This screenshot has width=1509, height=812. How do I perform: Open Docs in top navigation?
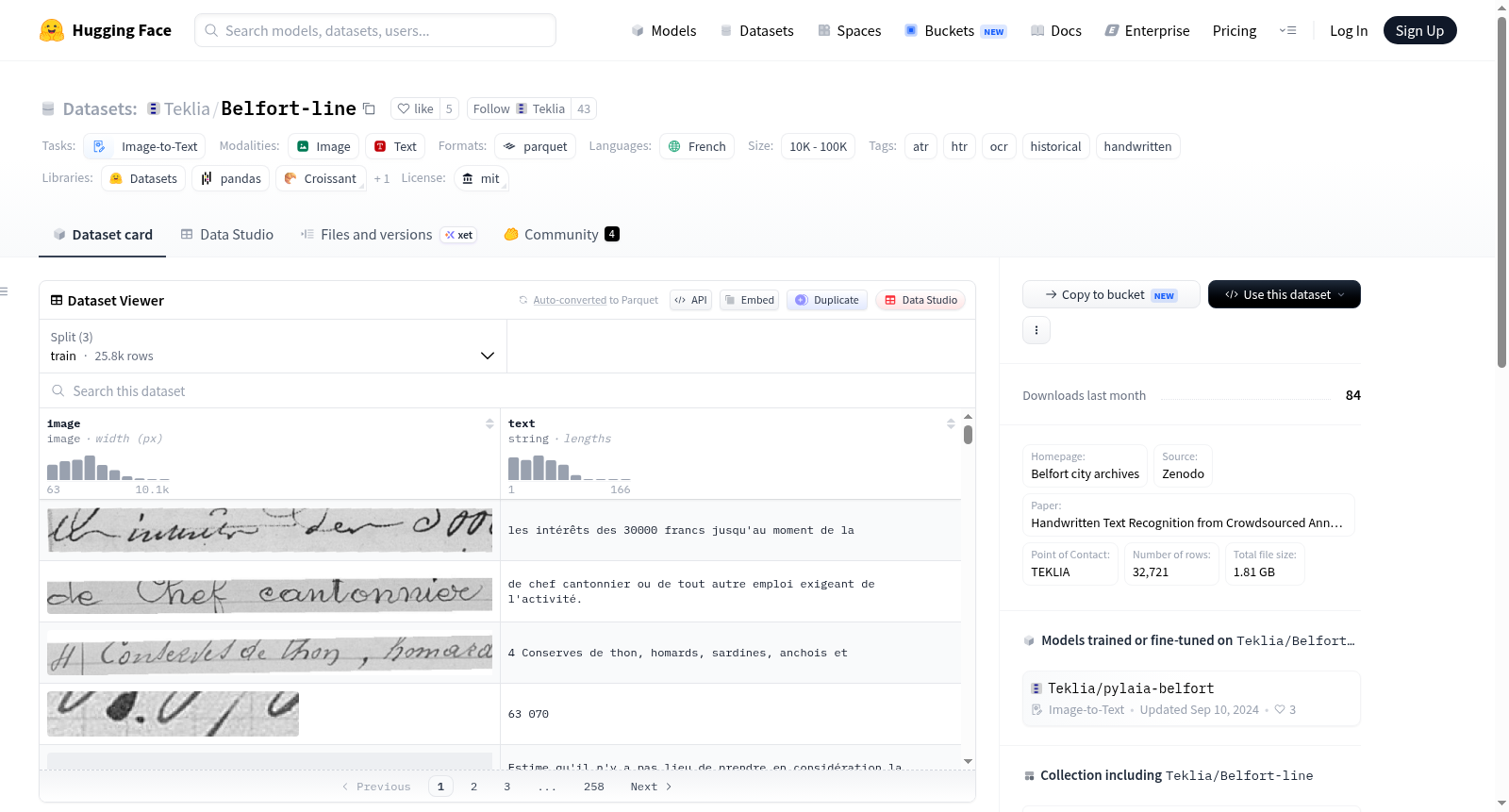1056,30
